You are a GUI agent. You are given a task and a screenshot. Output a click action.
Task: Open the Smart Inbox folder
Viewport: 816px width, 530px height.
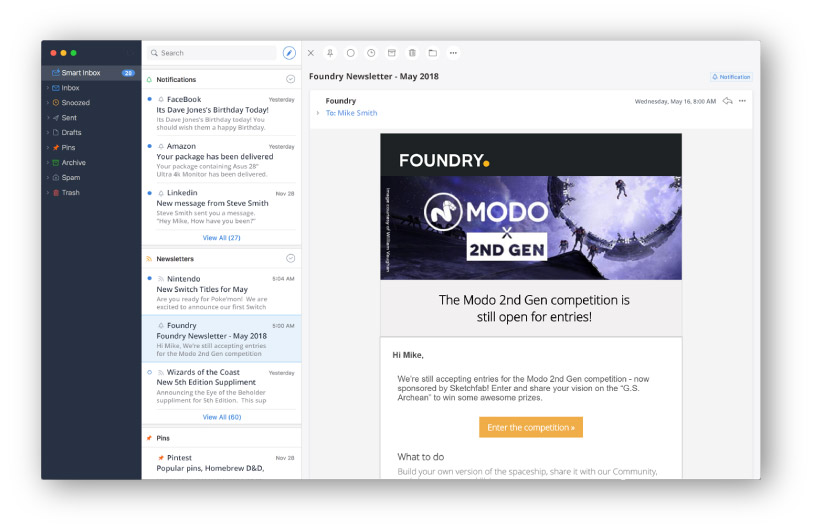(x=92, y=73)
